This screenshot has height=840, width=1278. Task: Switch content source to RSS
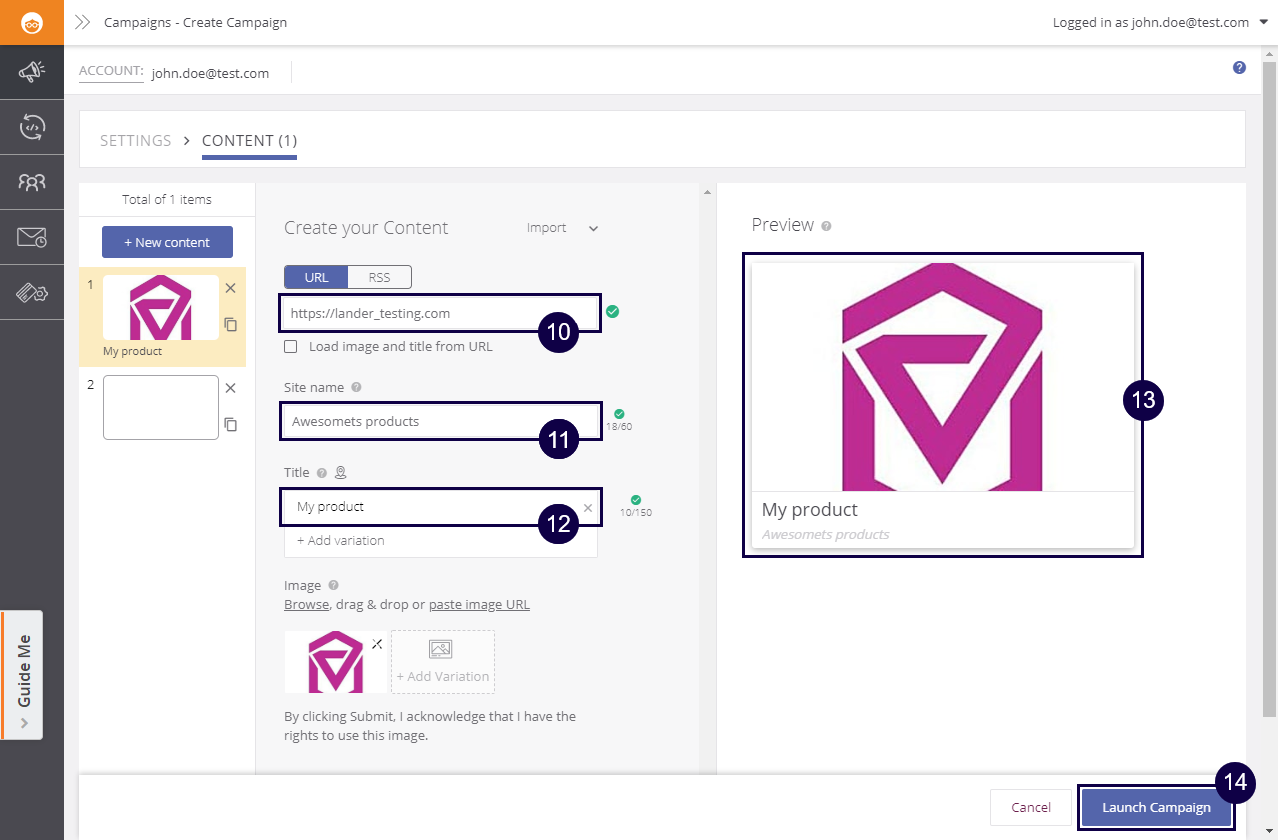(379, 277)
